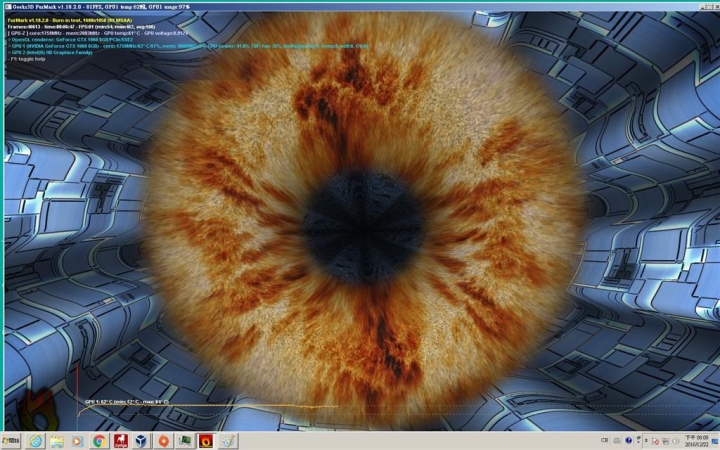The width and height of the screenshot is (720, 450).
Task: Open the keyboard IME tray icon
Action: click(617, 440)
